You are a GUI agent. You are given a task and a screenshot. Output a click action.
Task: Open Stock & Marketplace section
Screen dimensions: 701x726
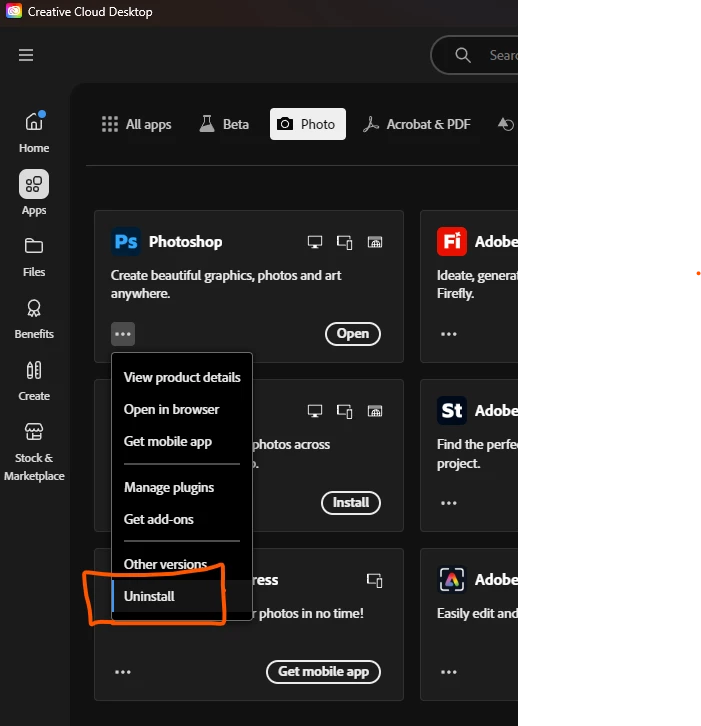point(34,452)
